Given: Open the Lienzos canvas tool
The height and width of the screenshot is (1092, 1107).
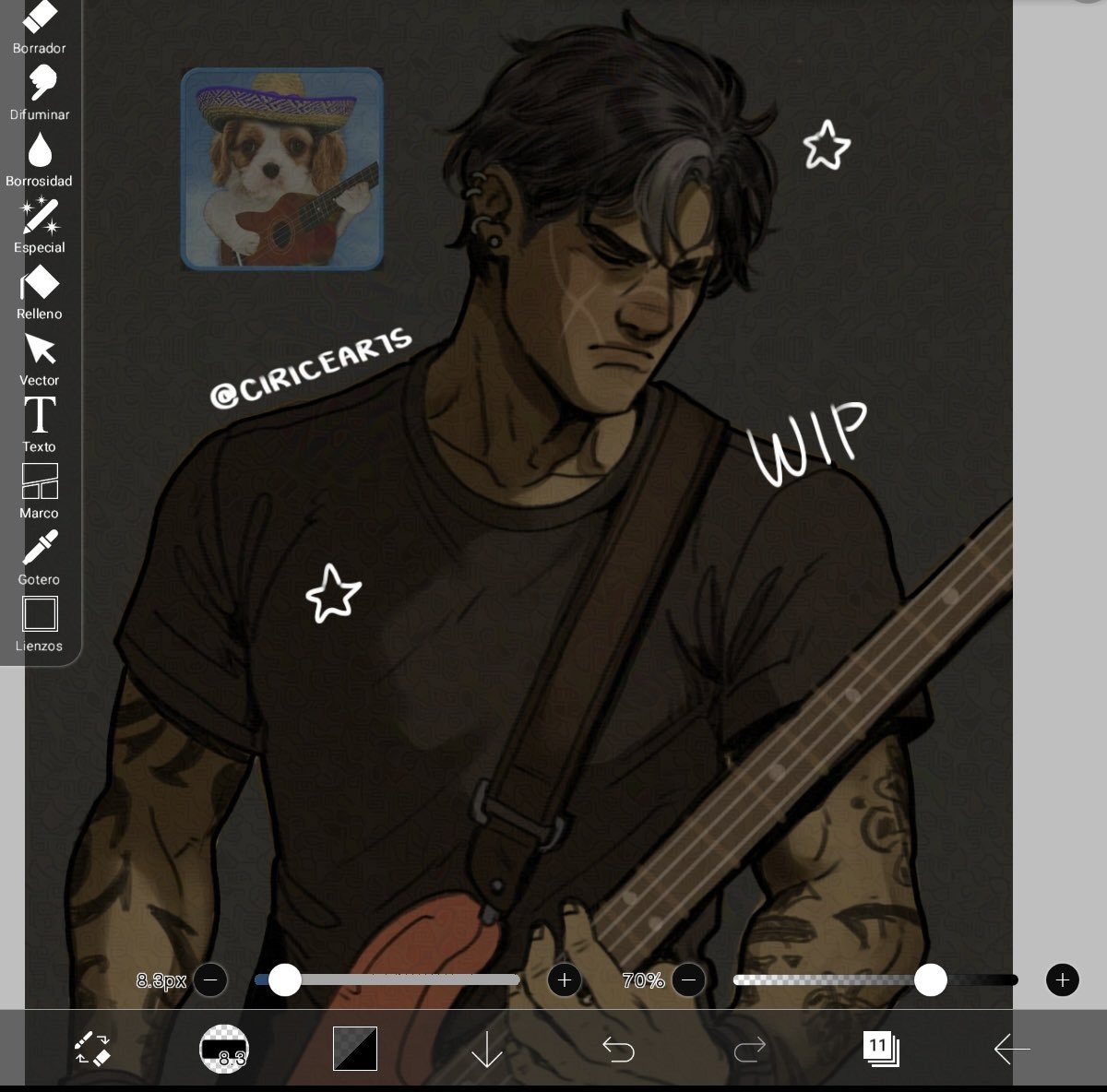Looking at the screenshot, I should [39, 624].
